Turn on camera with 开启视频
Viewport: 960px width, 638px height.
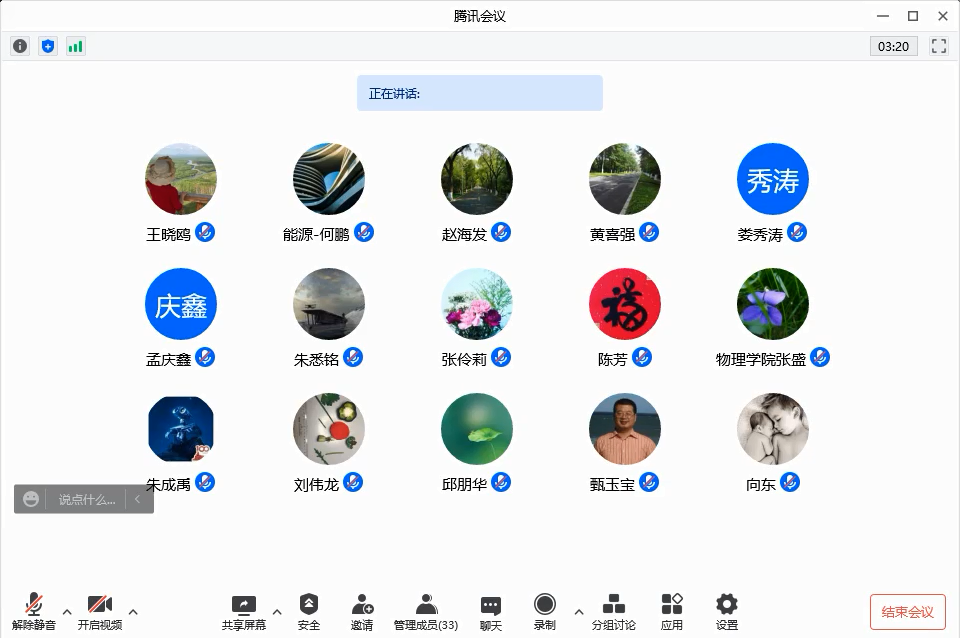[x=100, y=611]
